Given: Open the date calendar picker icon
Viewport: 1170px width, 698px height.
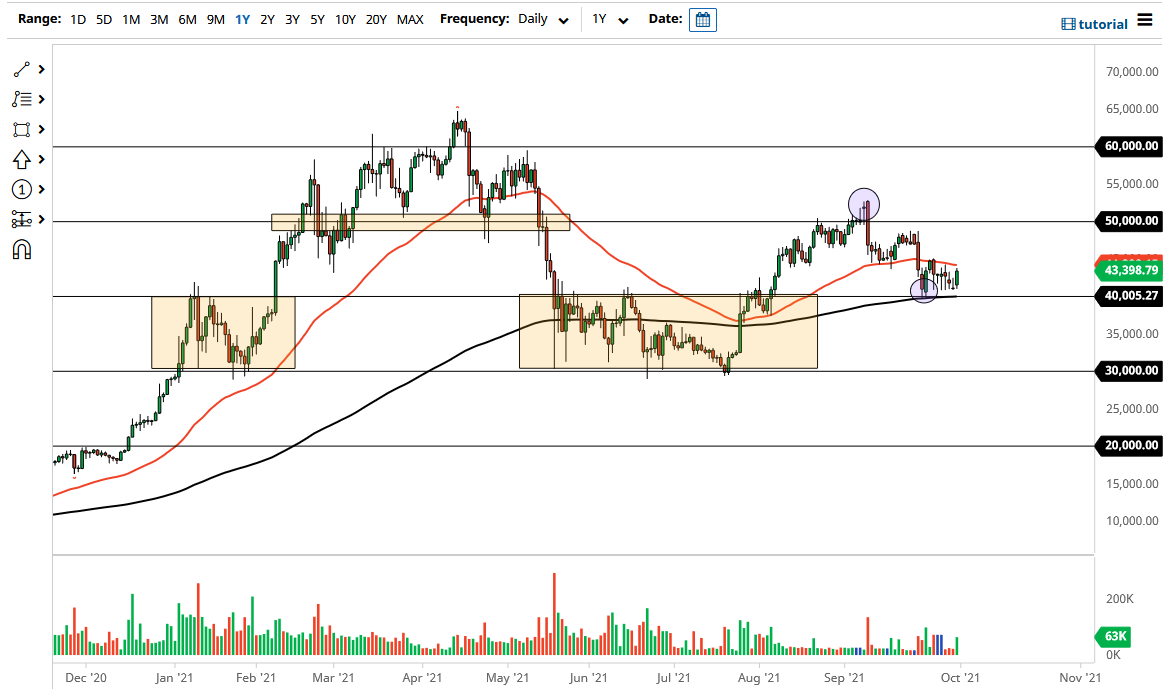Looking at the screenshot, I should click(702, 19).
